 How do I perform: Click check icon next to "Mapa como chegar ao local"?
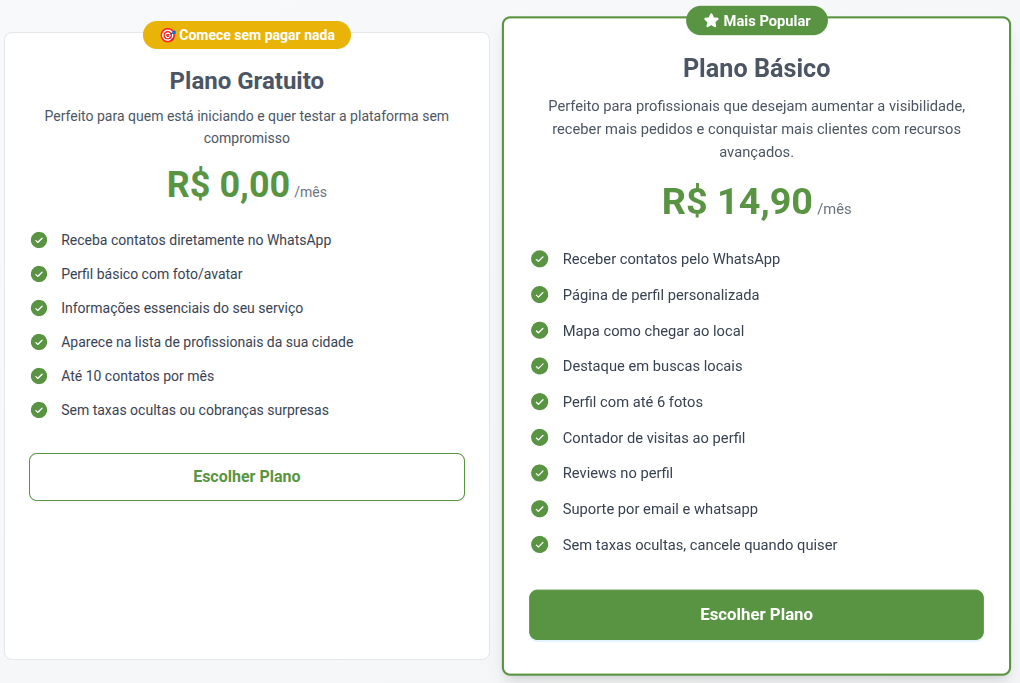(540, 331)
